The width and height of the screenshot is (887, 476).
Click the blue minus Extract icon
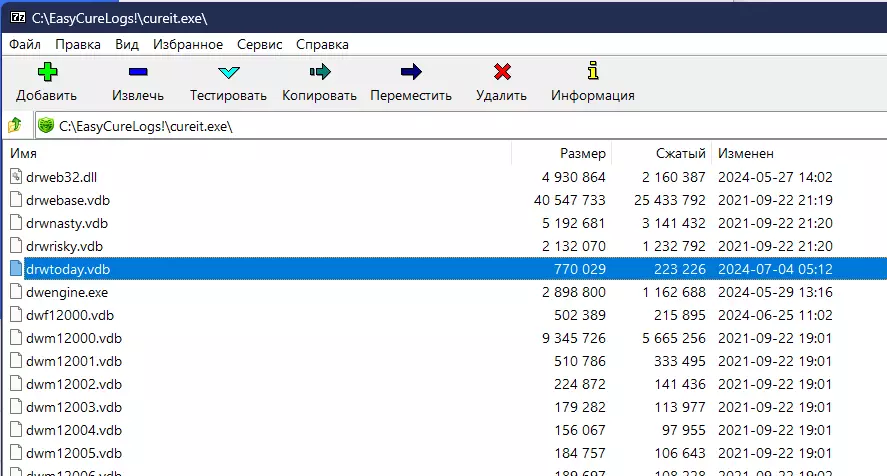click(138, 72)
